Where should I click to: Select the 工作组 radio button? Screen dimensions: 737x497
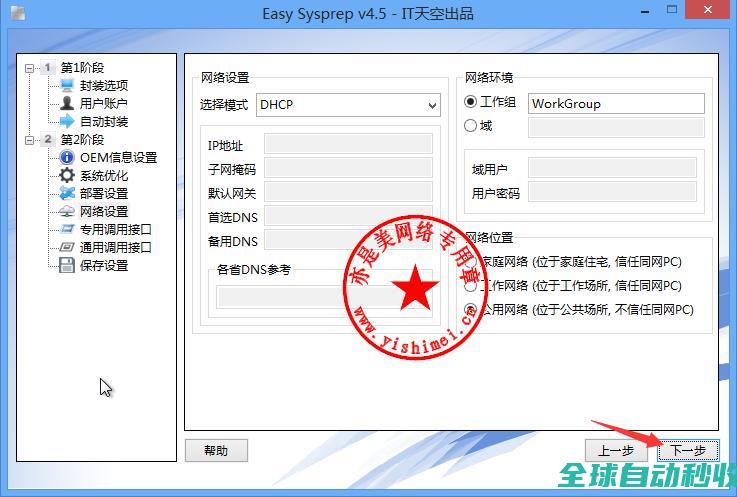click(x=471, y=103)
